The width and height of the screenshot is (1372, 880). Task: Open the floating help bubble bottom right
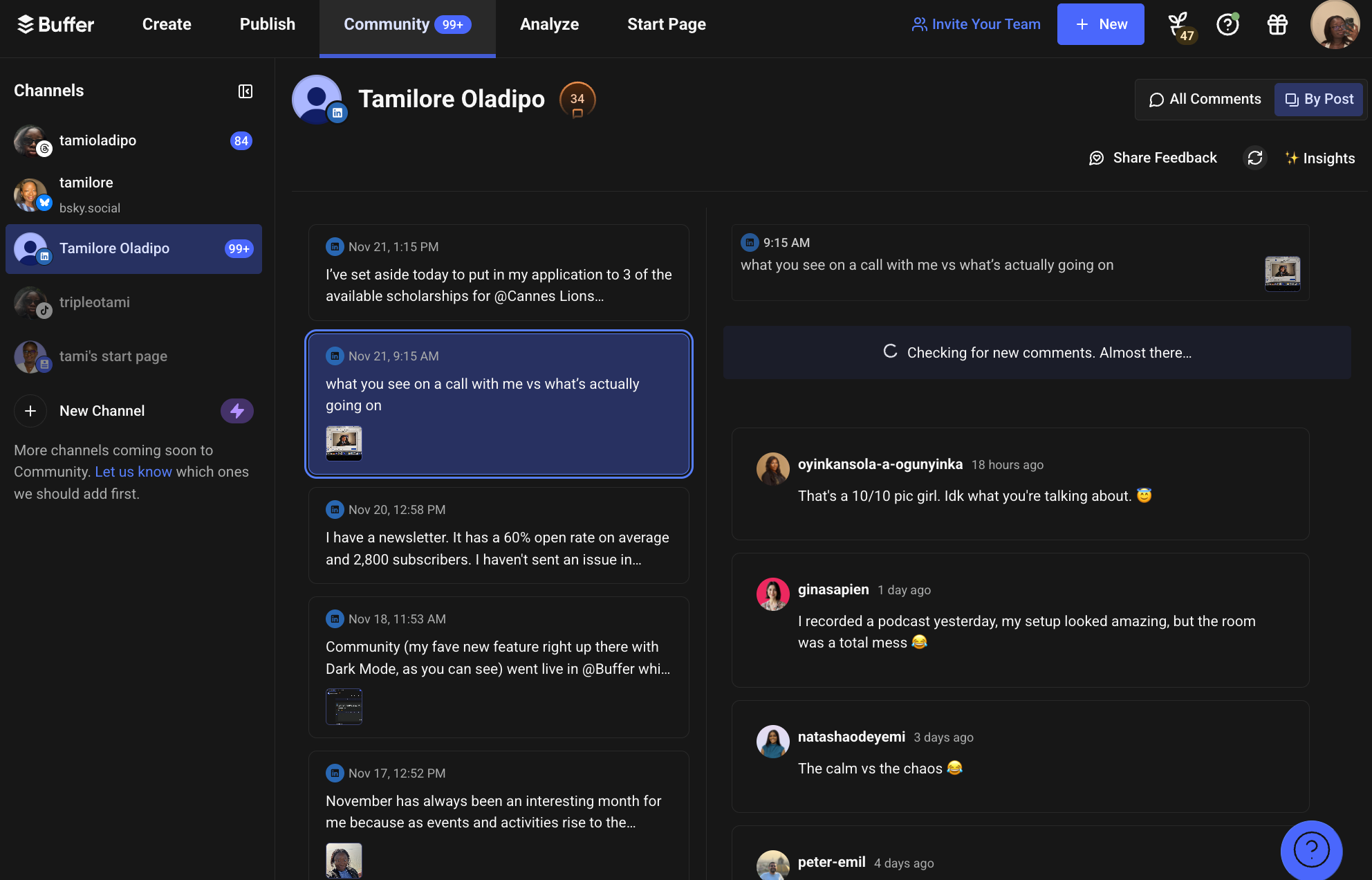pyautogui.click(x=1313, y=850)
